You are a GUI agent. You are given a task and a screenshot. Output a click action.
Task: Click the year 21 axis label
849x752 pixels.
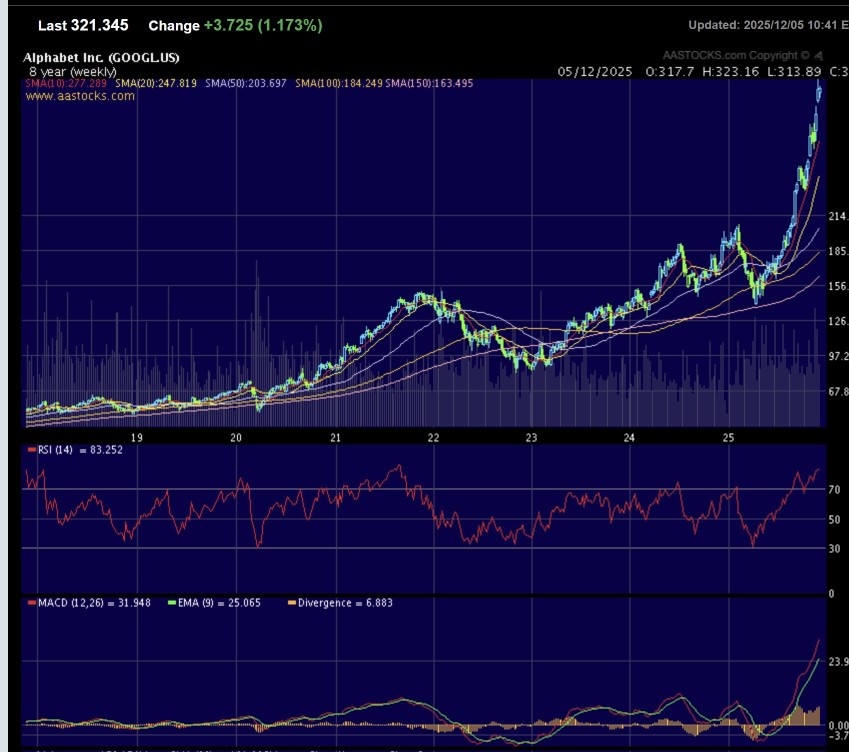(335, 437)
